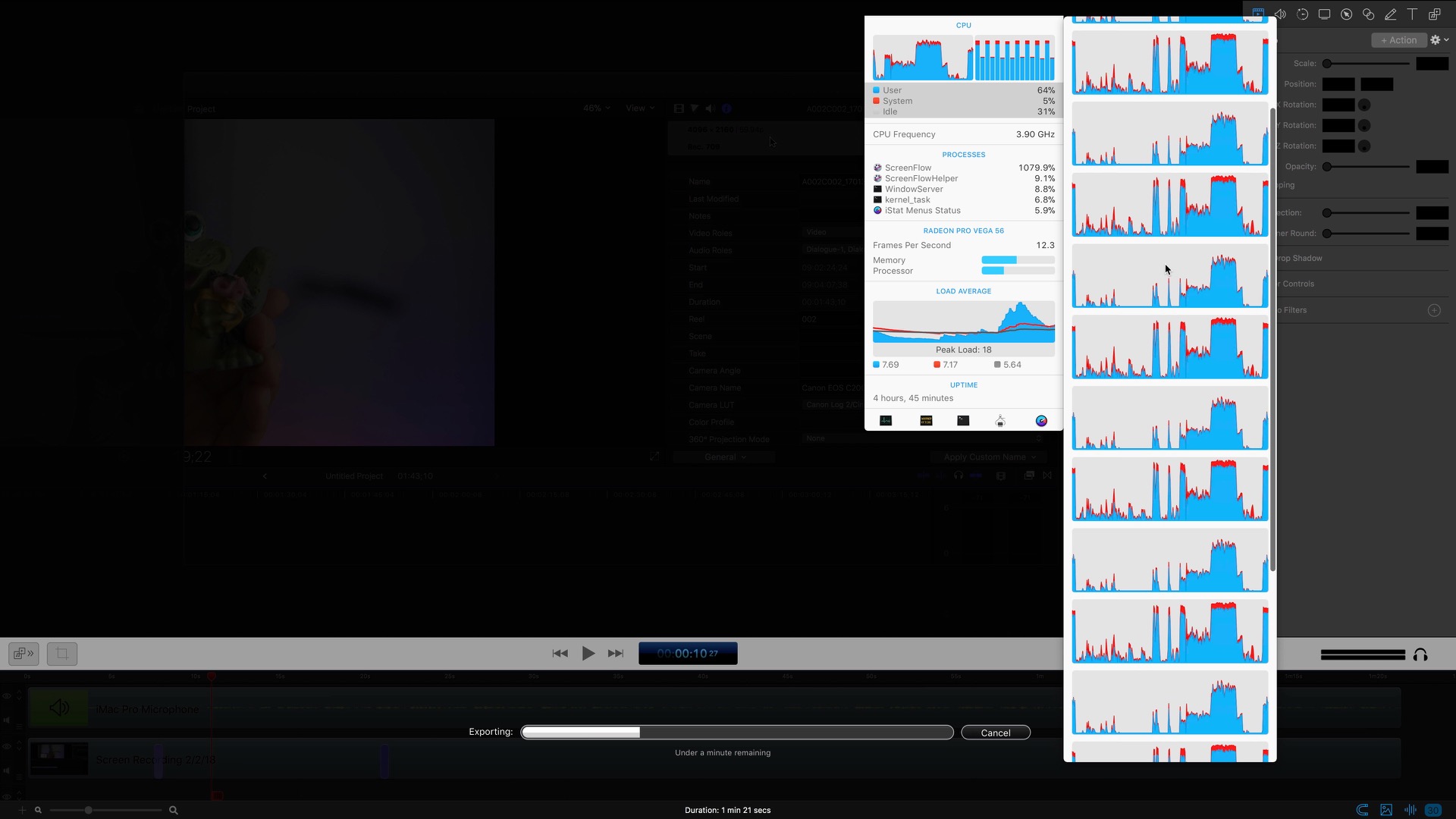
Task: Click the Screen Recording properties icon
Action: pos(1324,14)
